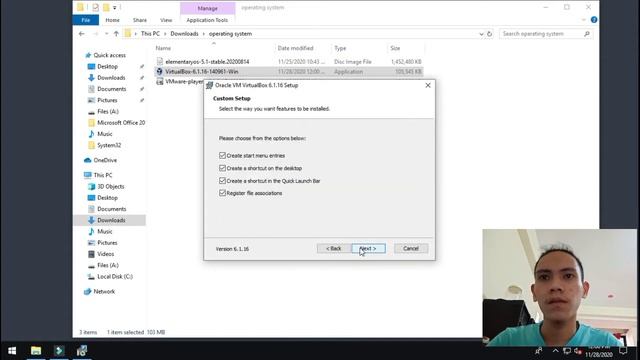This screenshot has height=360, width=640.
Task: Sort by Type column header
Action: tap(340, 48)
